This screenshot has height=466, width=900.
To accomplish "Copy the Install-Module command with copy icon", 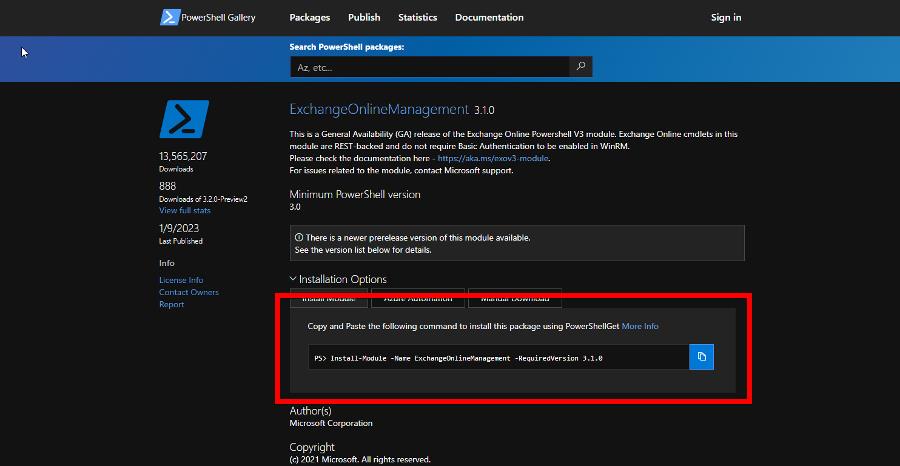I will pyautogui.click(x=701, y=357).
